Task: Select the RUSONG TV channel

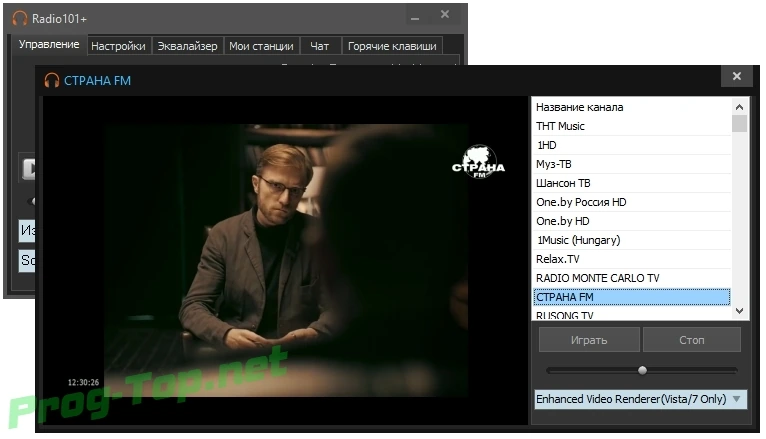Action: 632,314
